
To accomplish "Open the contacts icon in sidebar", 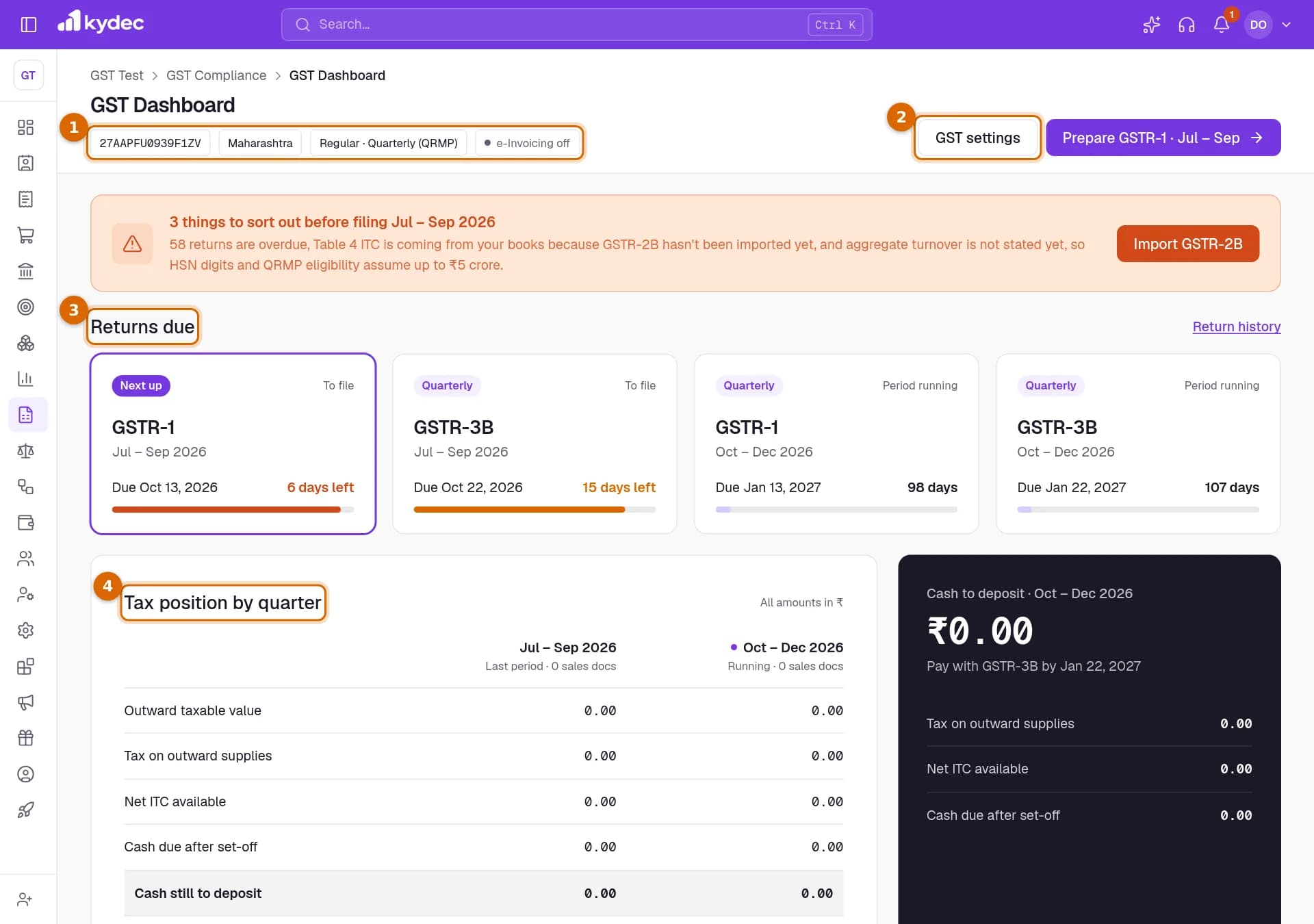I will (x=25, y=163).
